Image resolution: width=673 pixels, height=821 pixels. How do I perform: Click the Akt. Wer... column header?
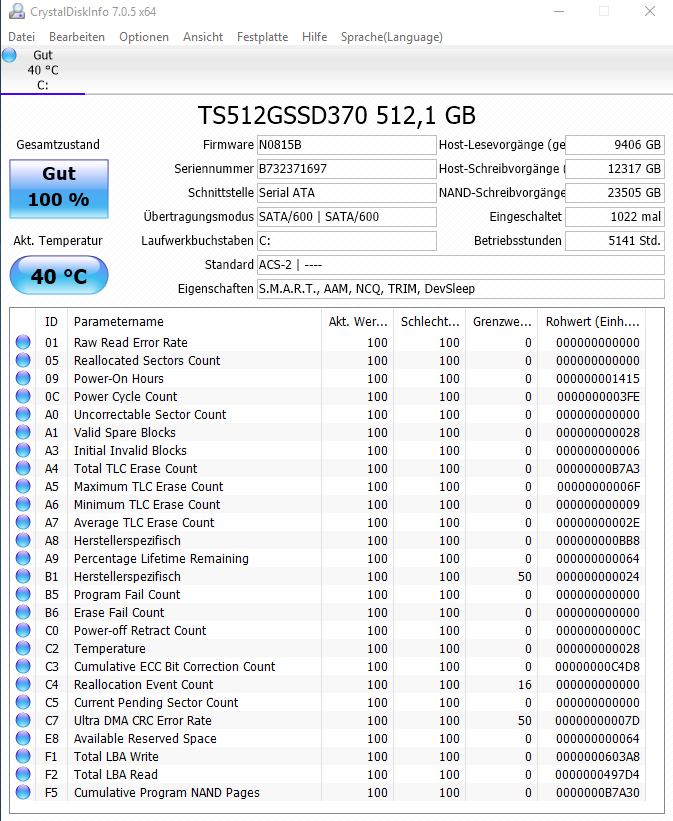(x=358, y=321)
